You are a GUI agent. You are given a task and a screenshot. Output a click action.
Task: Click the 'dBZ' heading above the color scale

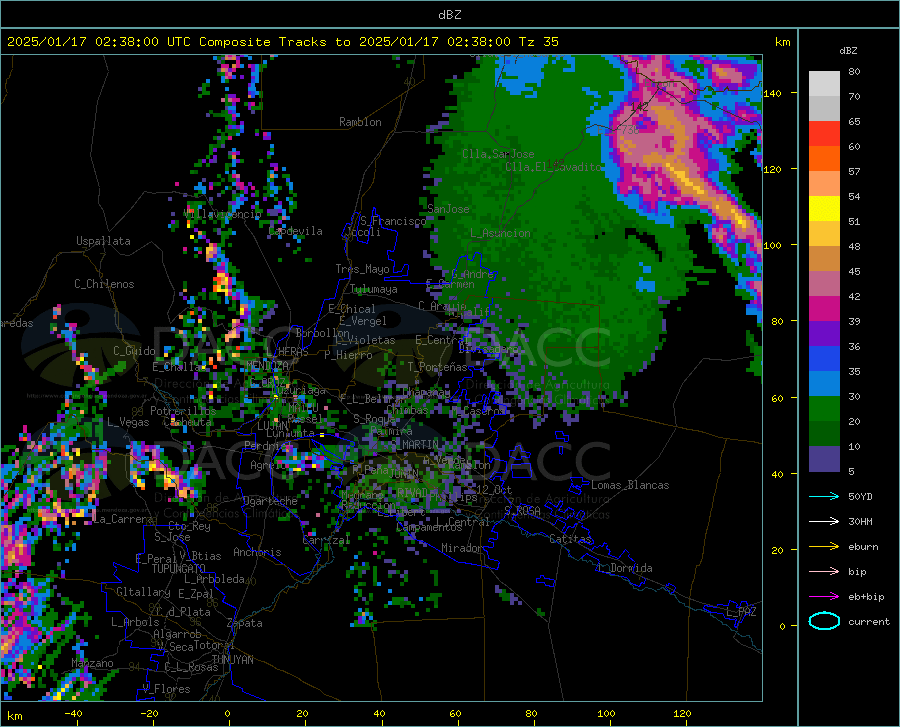tap(848, 50)
